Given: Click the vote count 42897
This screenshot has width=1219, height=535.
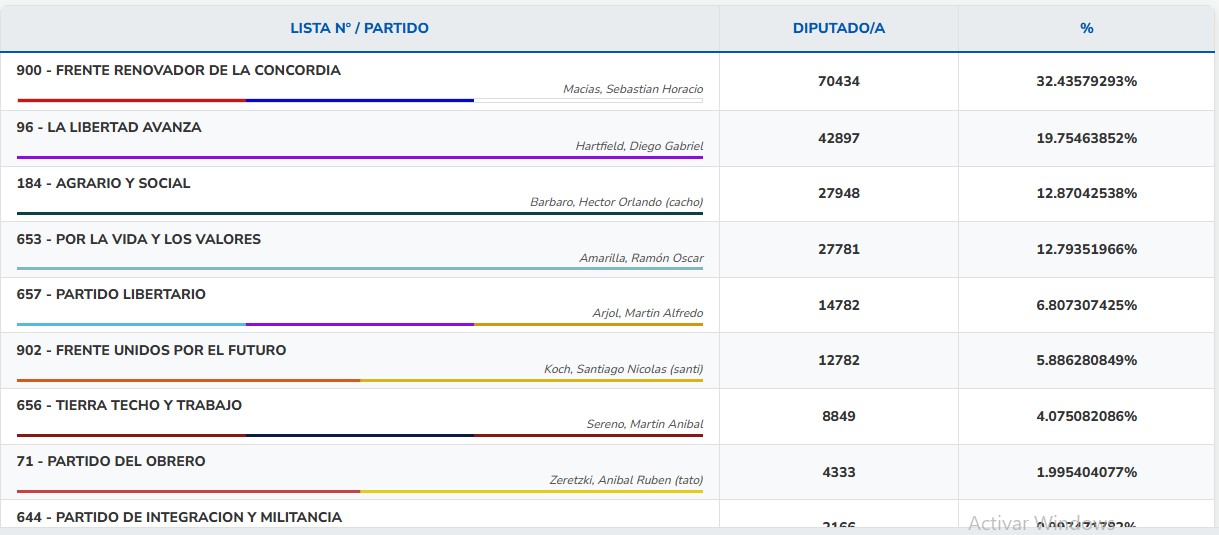Looking at the screenshot, I should coord(838,138).
